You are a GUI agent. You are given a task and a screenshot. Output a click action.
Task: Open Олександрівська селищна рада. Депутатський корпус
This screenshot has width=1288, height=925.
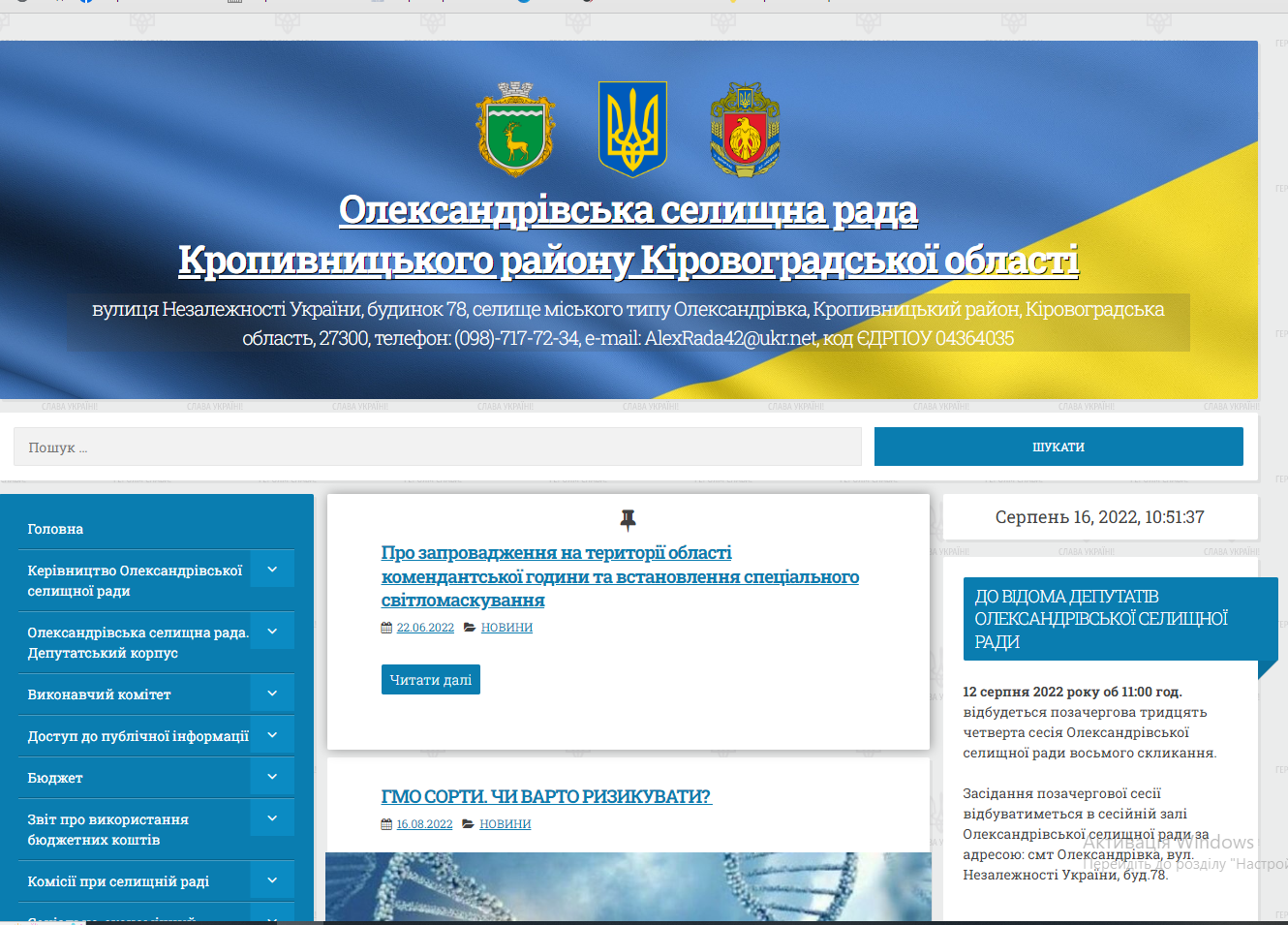pos(138,642)
